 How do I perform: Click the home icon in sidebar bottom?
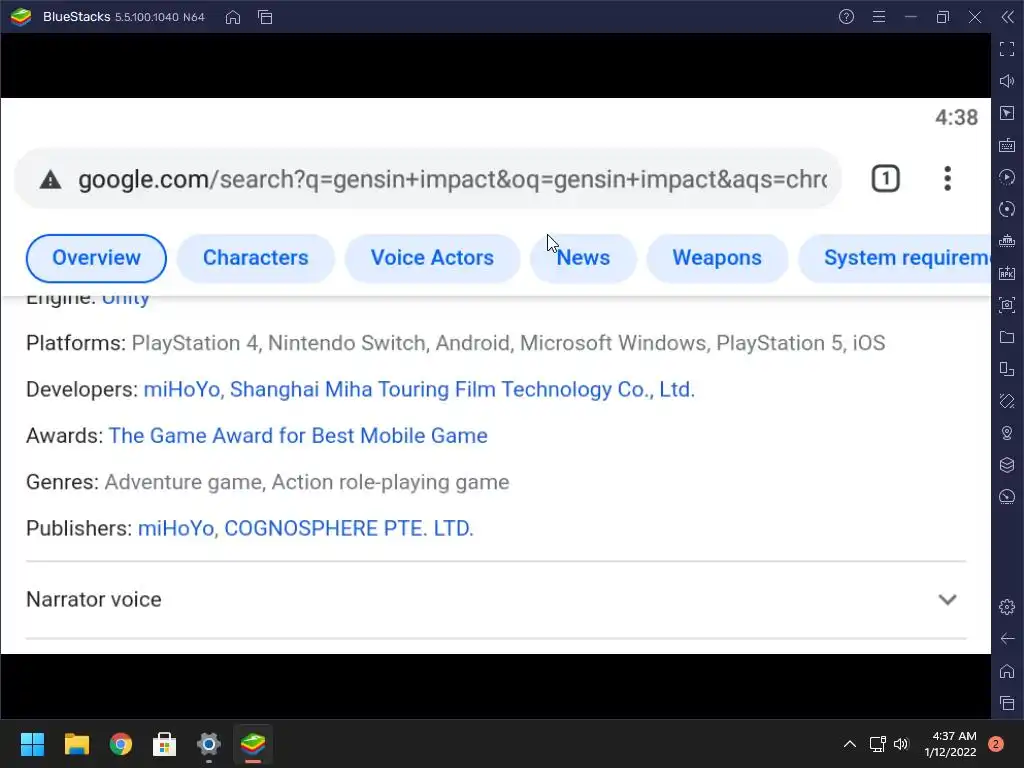click(1007, 671)
